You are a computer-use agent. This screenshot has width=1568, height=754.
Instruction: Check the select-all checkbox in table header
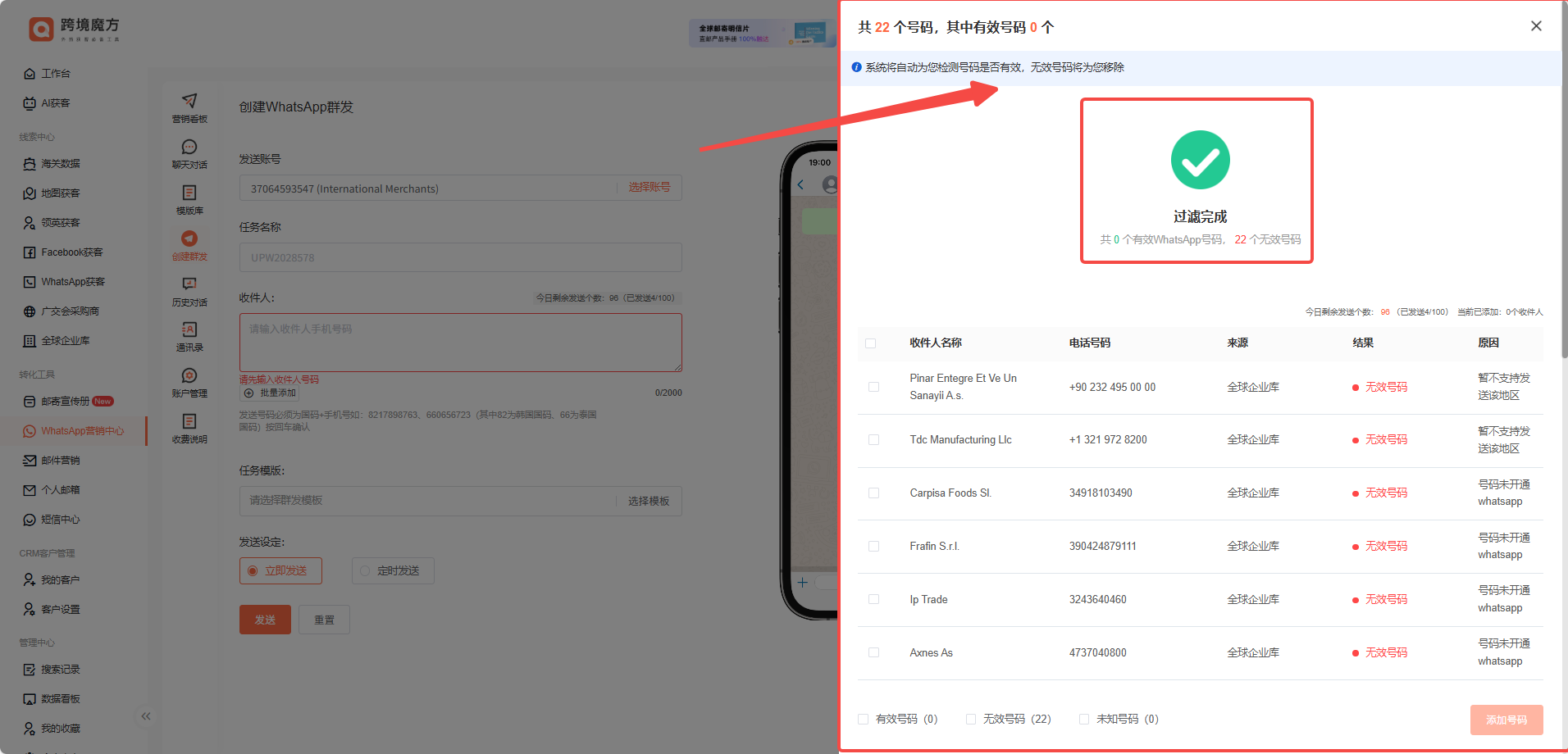[x=871, y=343]
